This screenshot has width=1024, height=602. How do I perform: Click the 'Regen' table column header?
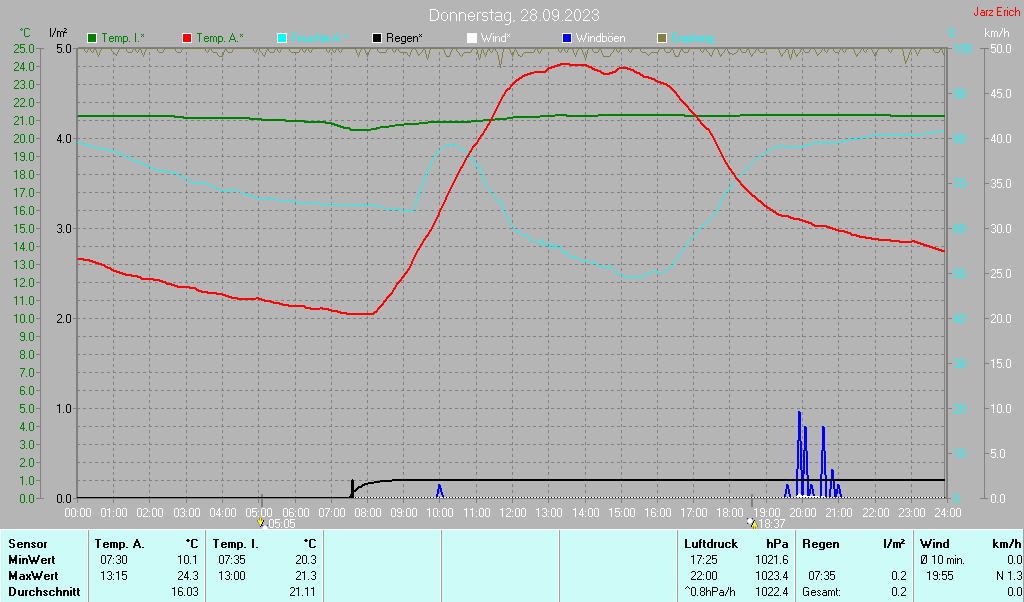[x=821, y=544]
